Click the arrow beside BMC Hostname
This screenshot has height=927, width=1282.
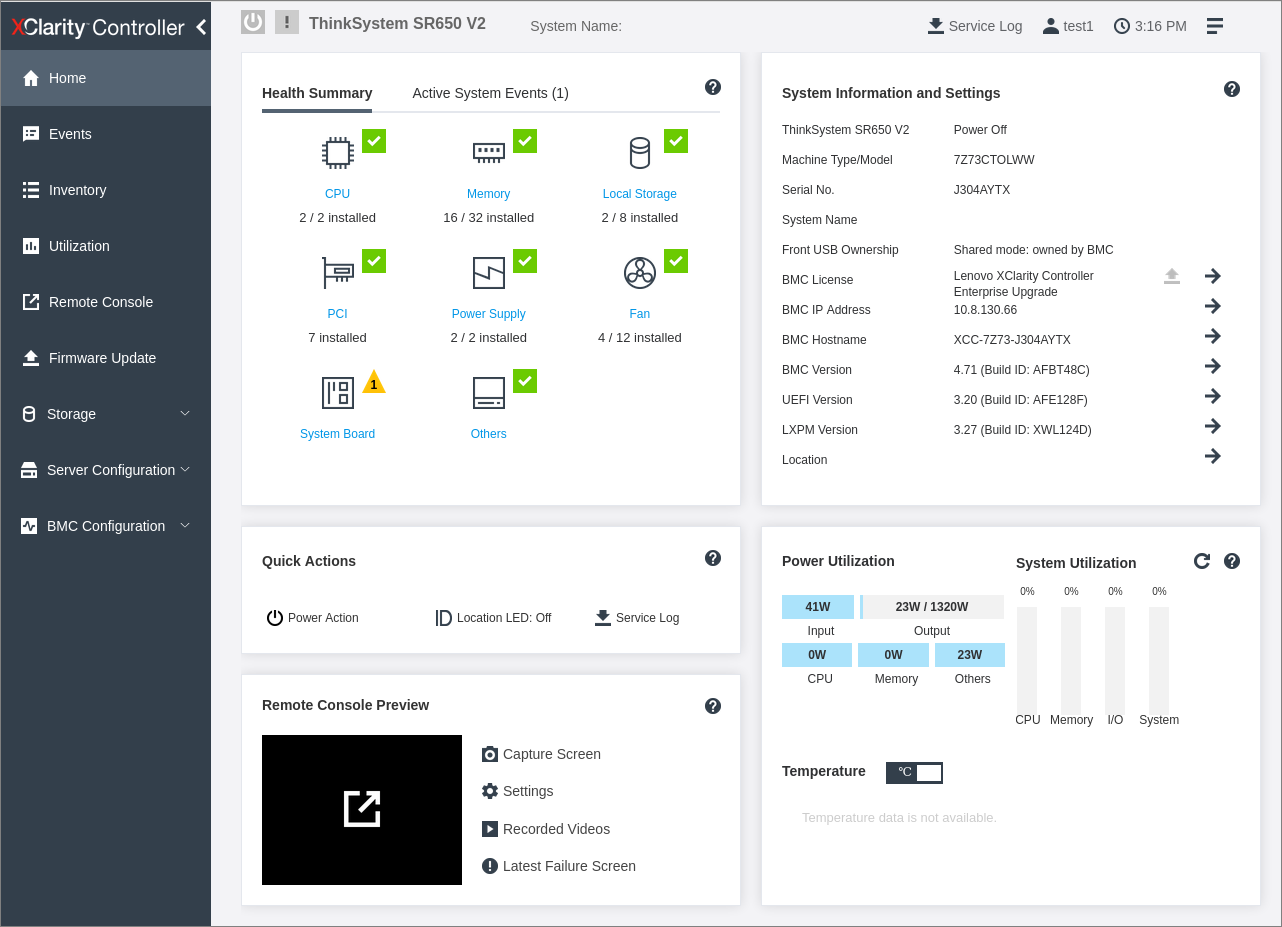1213,336
